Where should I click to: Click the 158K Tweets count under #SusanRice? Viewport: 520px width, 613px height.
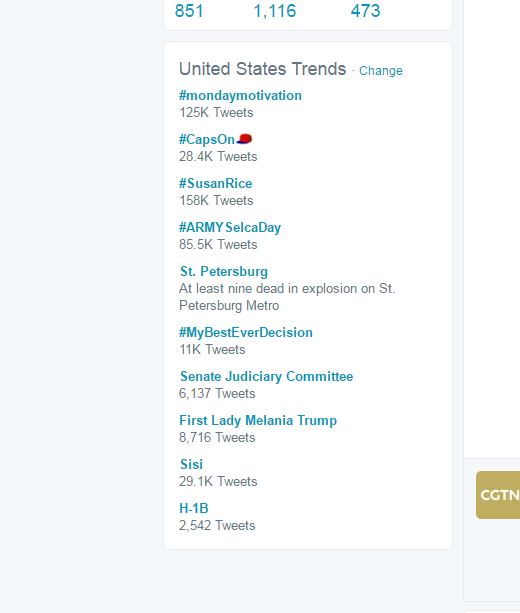216,201
